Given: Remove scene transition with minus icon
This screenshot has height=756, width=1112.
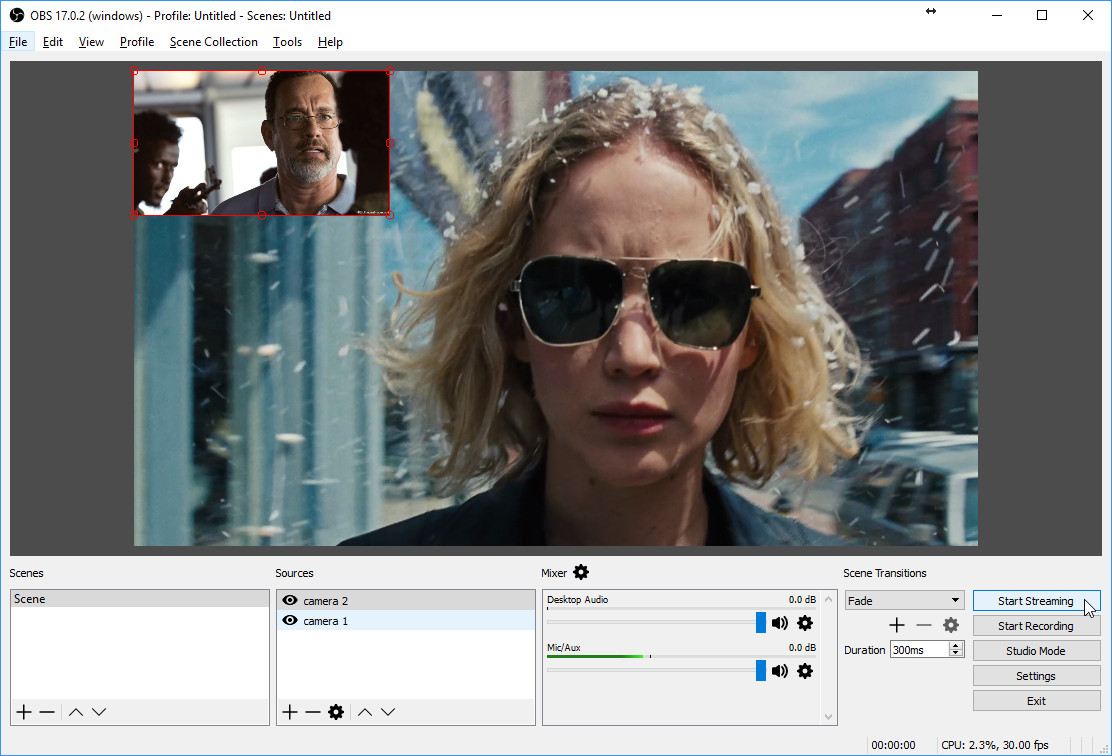Looking at the screenshot, I should pyautogui.click(x=923, y=625).
